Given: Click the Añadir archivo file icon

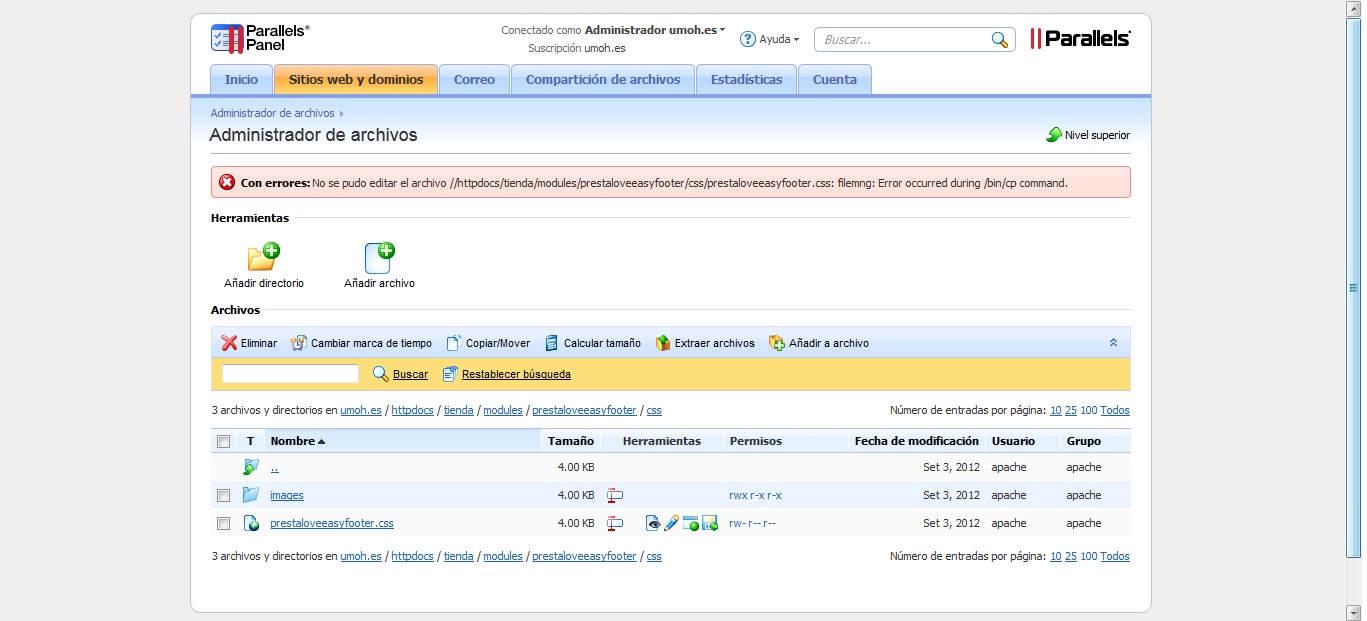Looking at the screenshot, I should point(379,257).
